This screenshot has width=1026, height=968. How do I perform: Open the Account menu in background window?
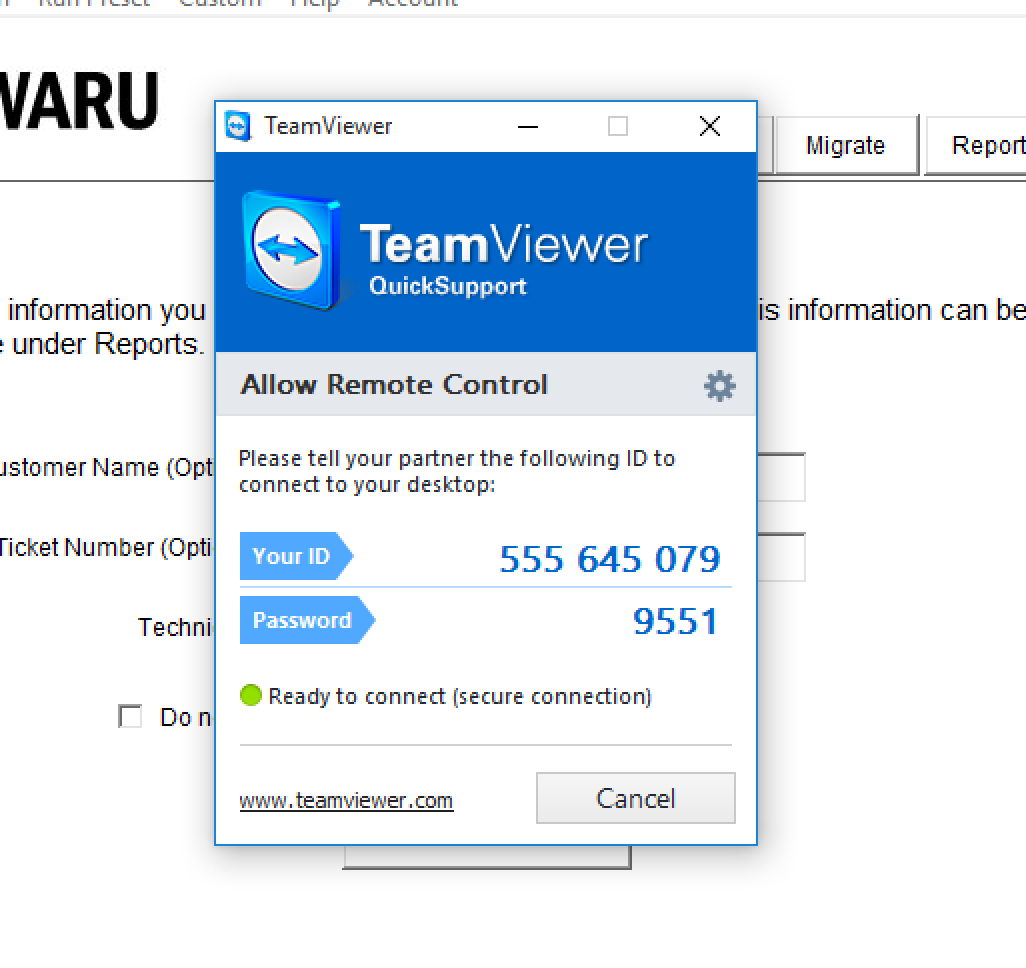pyautogui.click(x=413, y=3)
